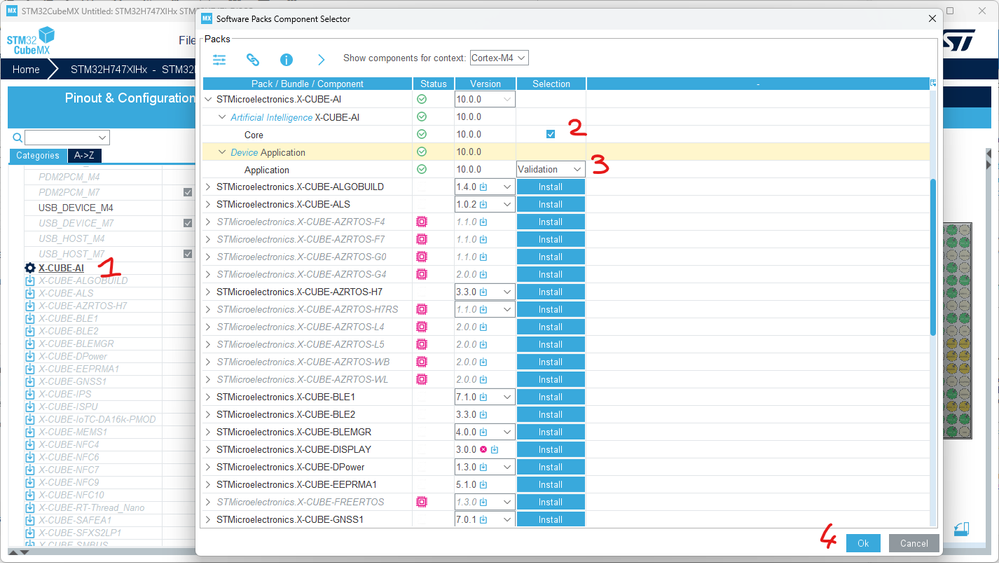999x563 pixels.
Task: Click the Status column header
Action: coord(433,83)
